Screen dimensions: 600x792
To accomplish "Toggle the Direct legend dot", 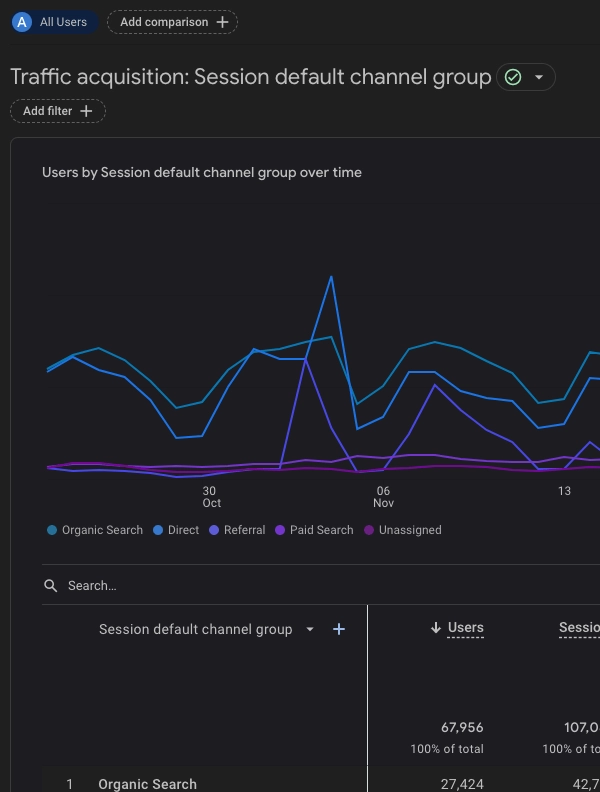I will [x=158, y=530].
